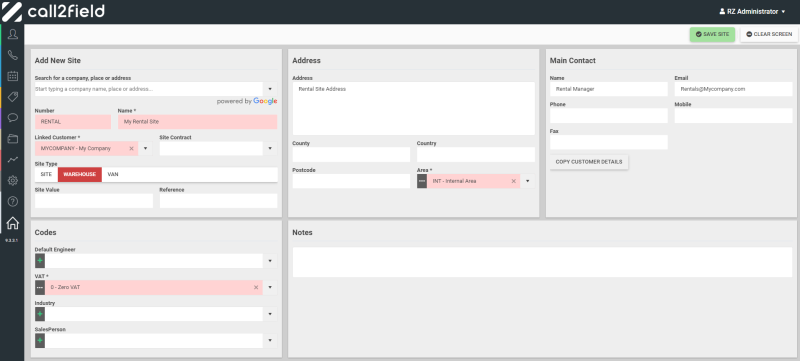Click the Postcode input field
The height and width of the screenshot is (361, 800).
352,181
